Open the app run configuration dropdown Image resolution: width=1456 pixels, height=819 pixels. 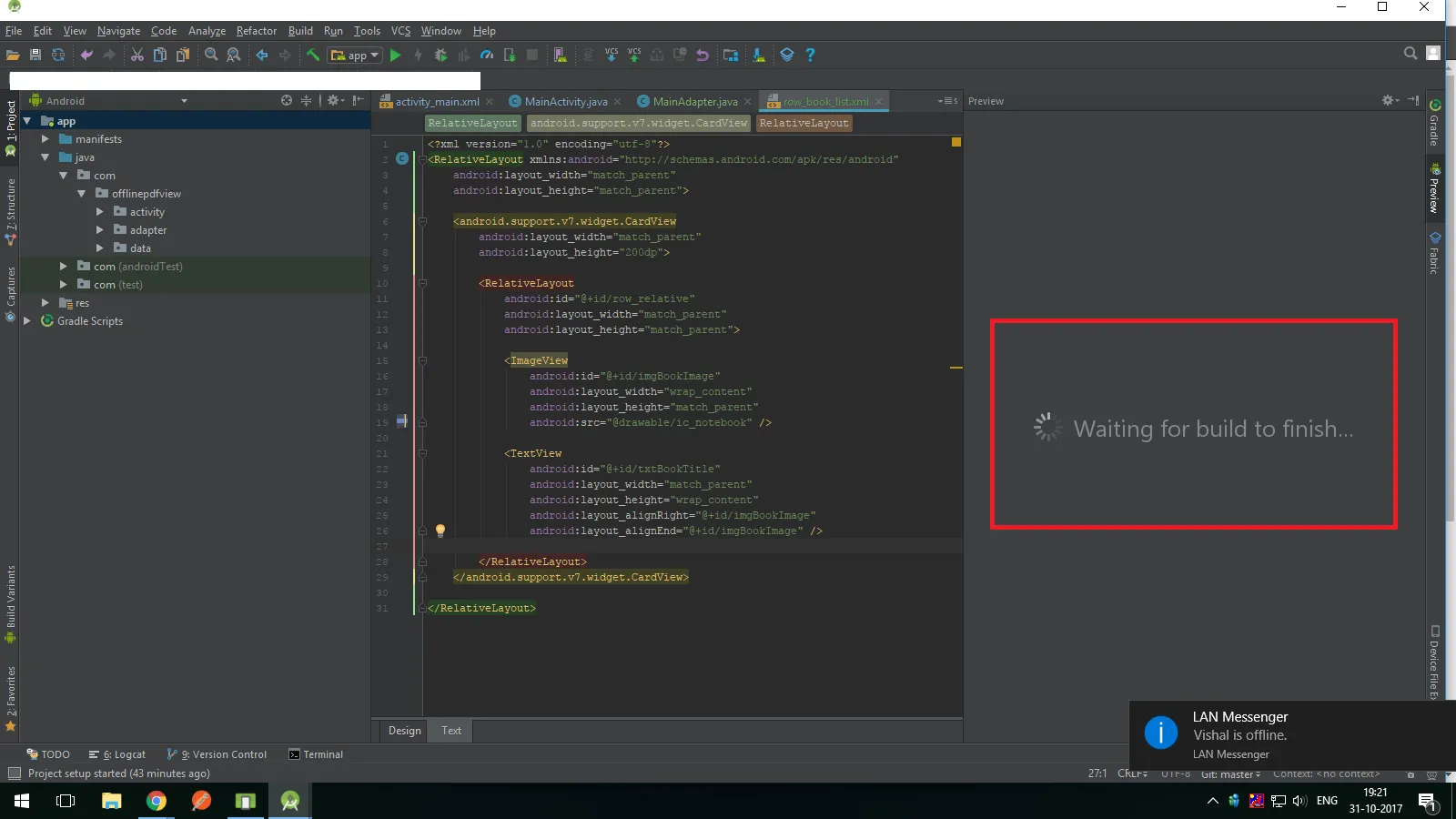pyautogui.click(x=354, y=56)
